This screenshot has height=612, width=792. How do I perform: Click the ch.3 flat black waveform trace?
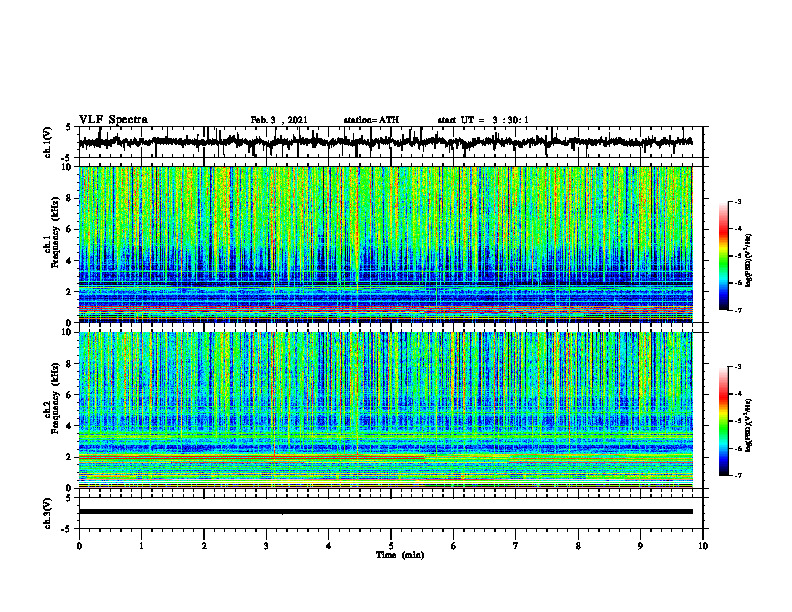(x=385, y=512)
